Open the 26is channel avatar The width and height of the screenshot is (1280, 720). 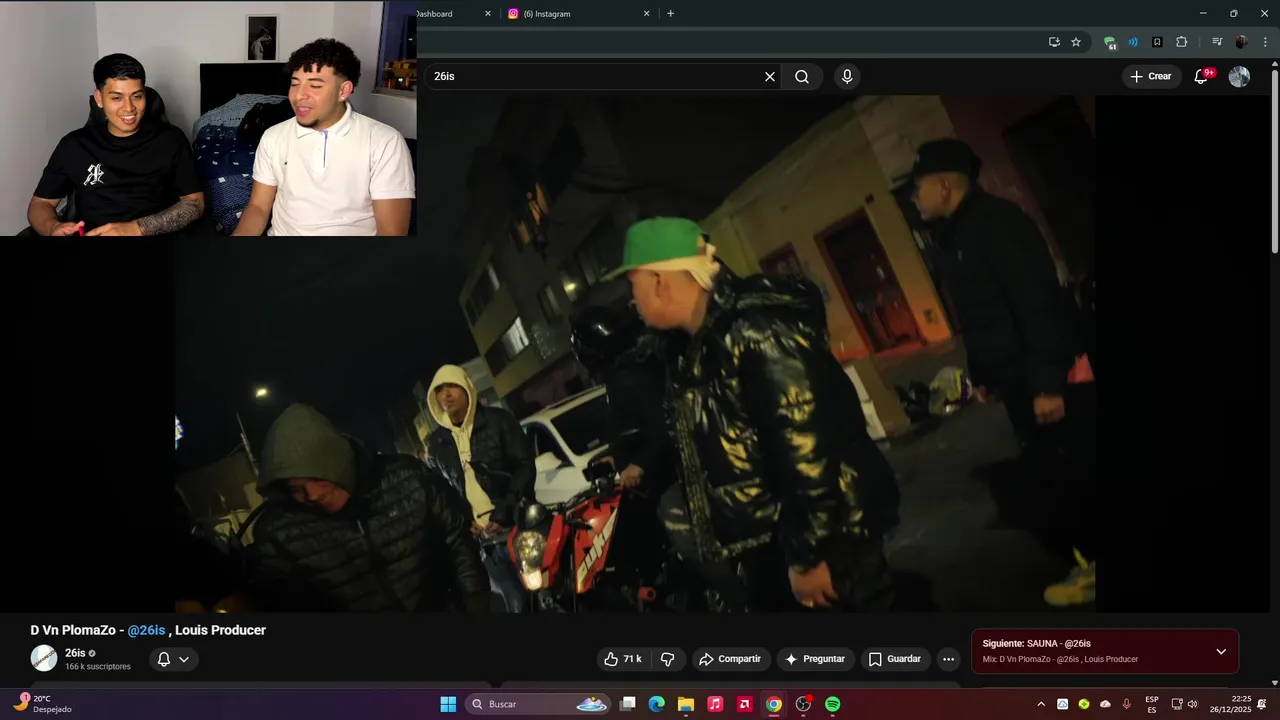[44, 658]
